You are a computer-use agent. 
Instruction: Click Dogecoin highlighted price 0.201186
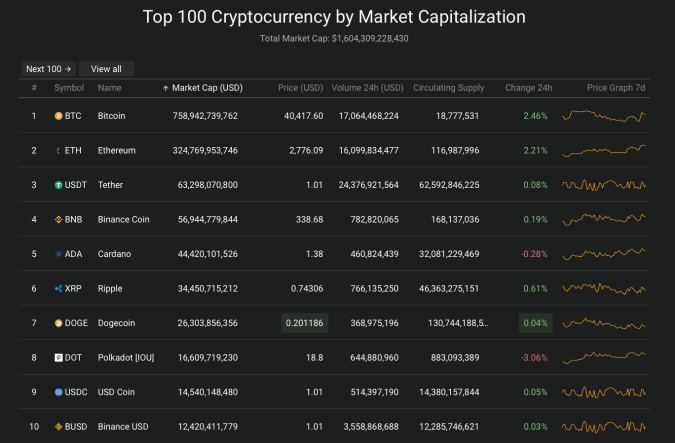(x=304, y=323)
